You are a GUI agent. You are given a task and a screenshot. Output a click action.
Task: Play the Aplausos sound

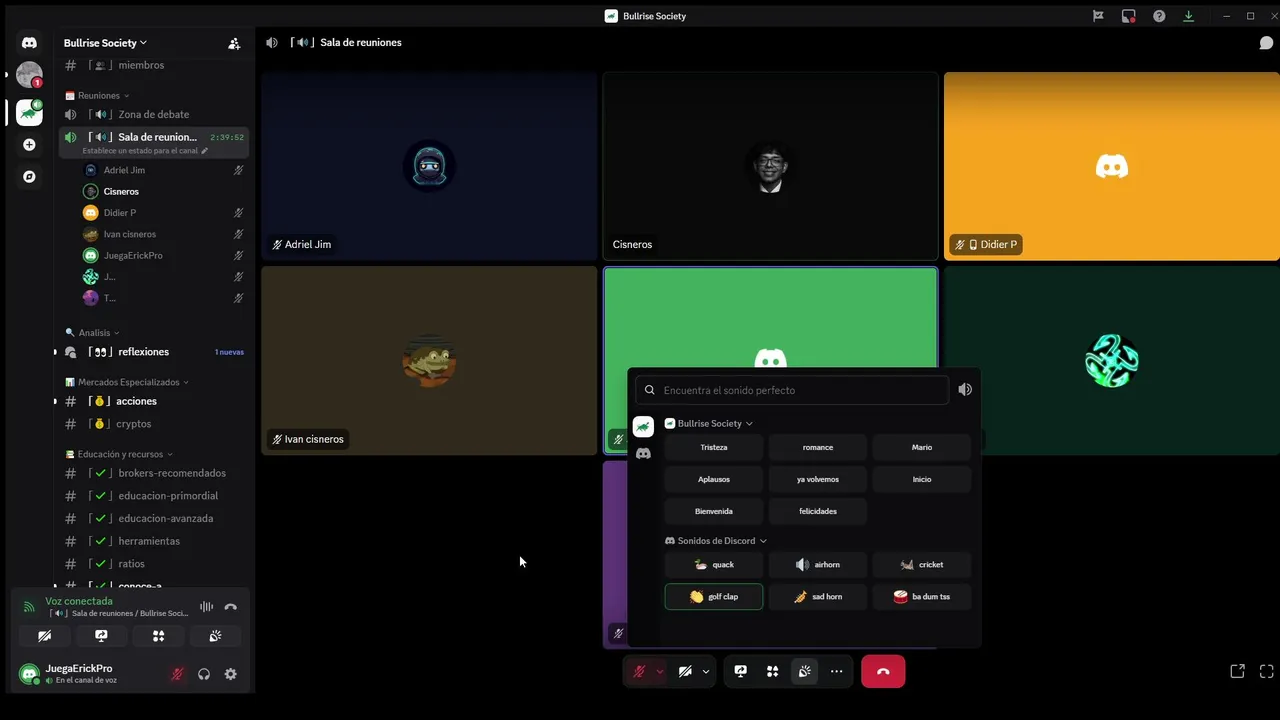click(x=714, y=479)
